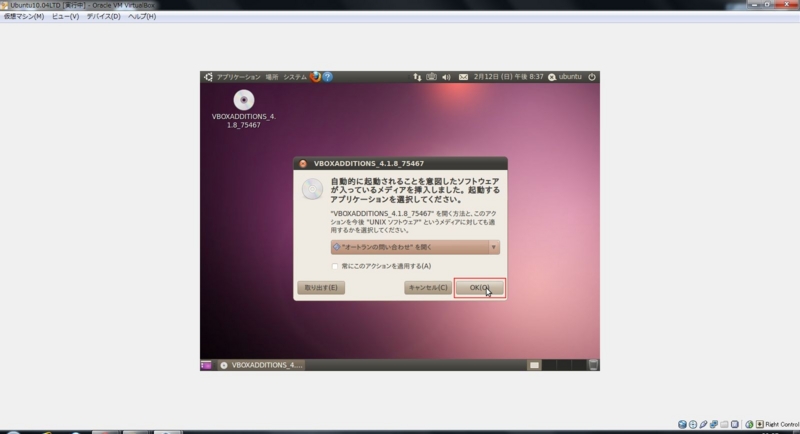The width and height of the screenshot is (800, 434).
Task: Click the Right Control host key label
Action: click(782, 424)
